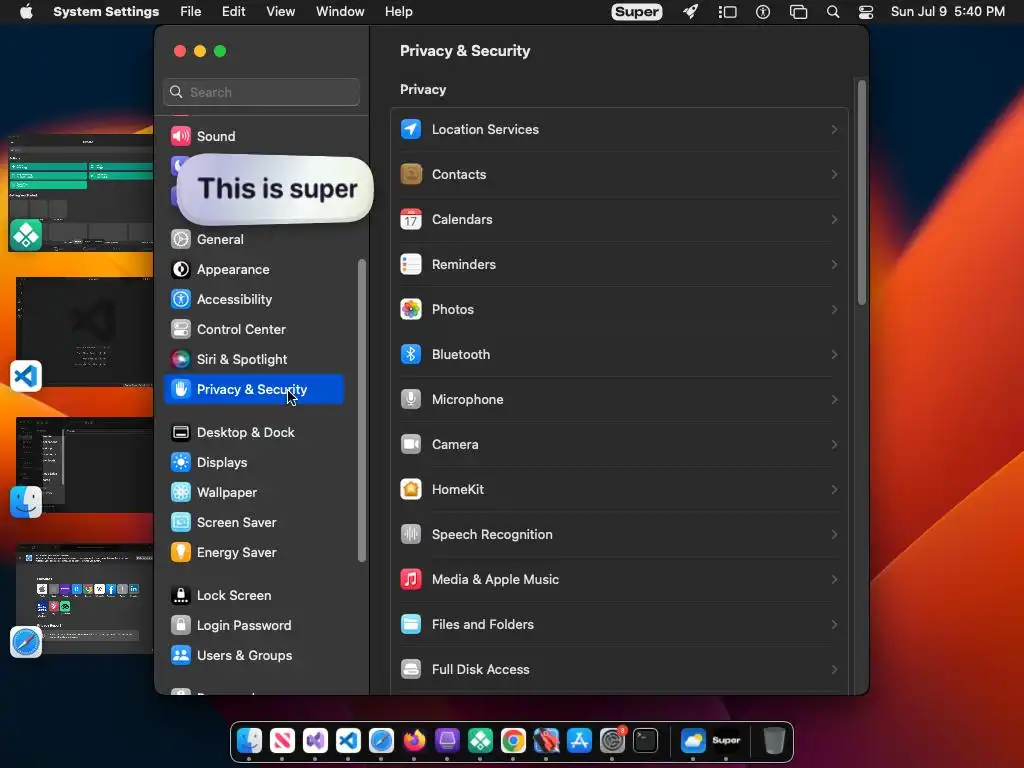The height and width of the screenshot is (768, 1024).
Task: Select the Bluetooth privacy icon
Action: [x=411, y=355]
